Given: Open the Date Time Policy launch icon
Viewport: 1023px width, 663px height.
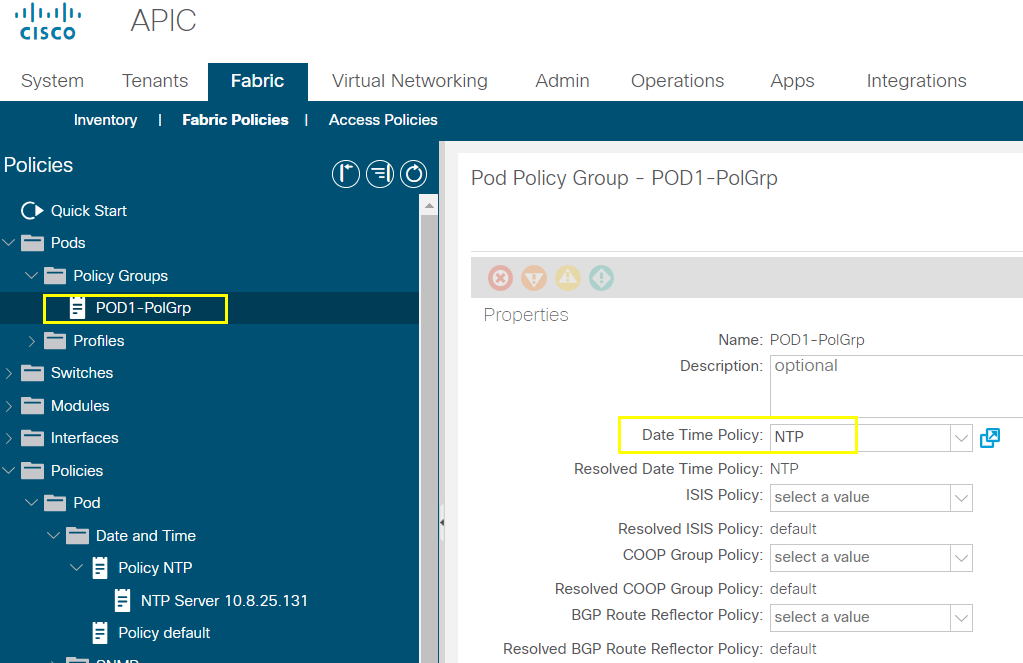Looking at the screenshot, I should pyautogui.click(x=990, y=438).
